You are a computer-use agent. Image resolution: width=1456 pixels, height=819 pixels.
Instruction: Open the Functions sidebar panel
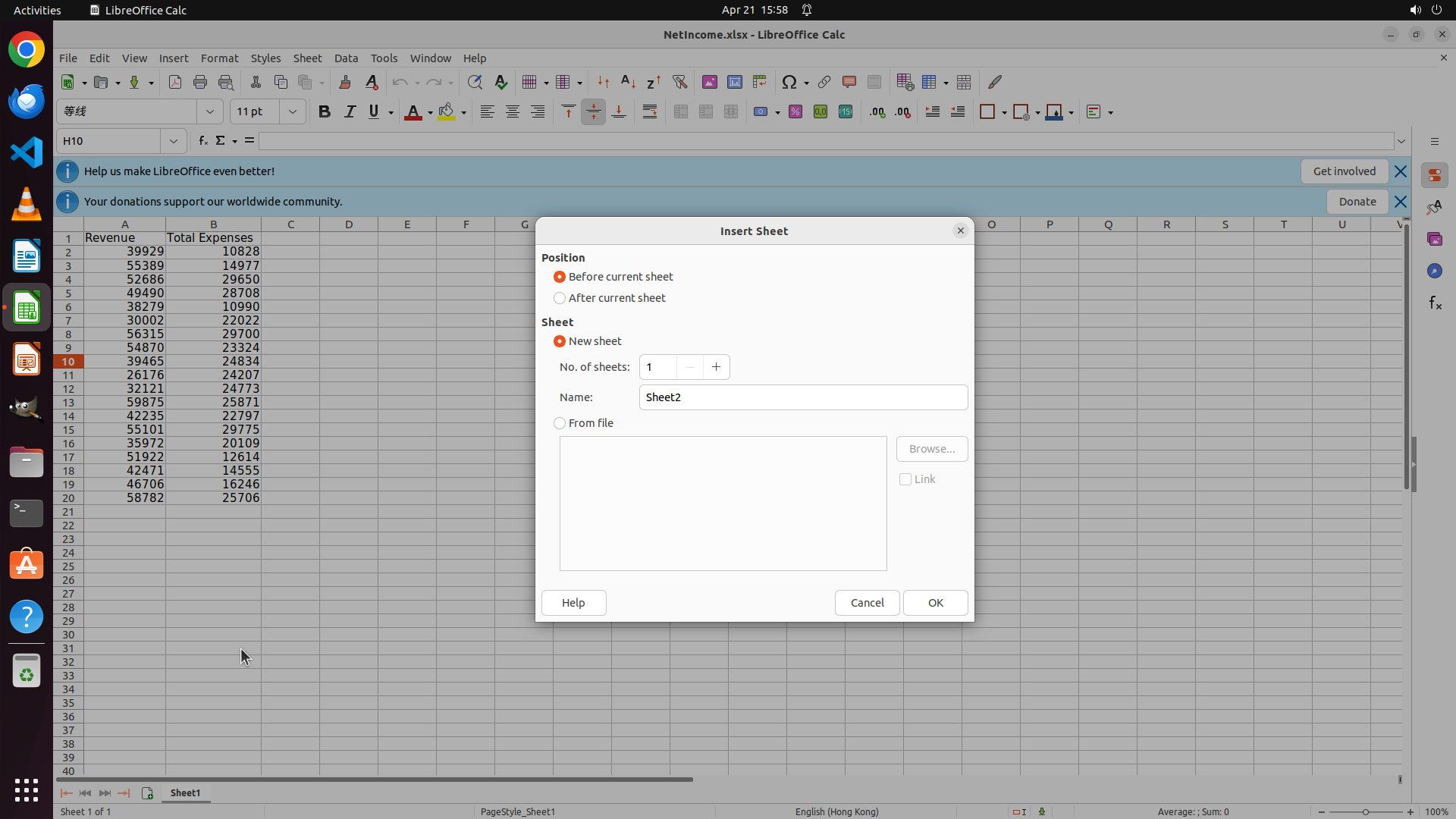1435,303
